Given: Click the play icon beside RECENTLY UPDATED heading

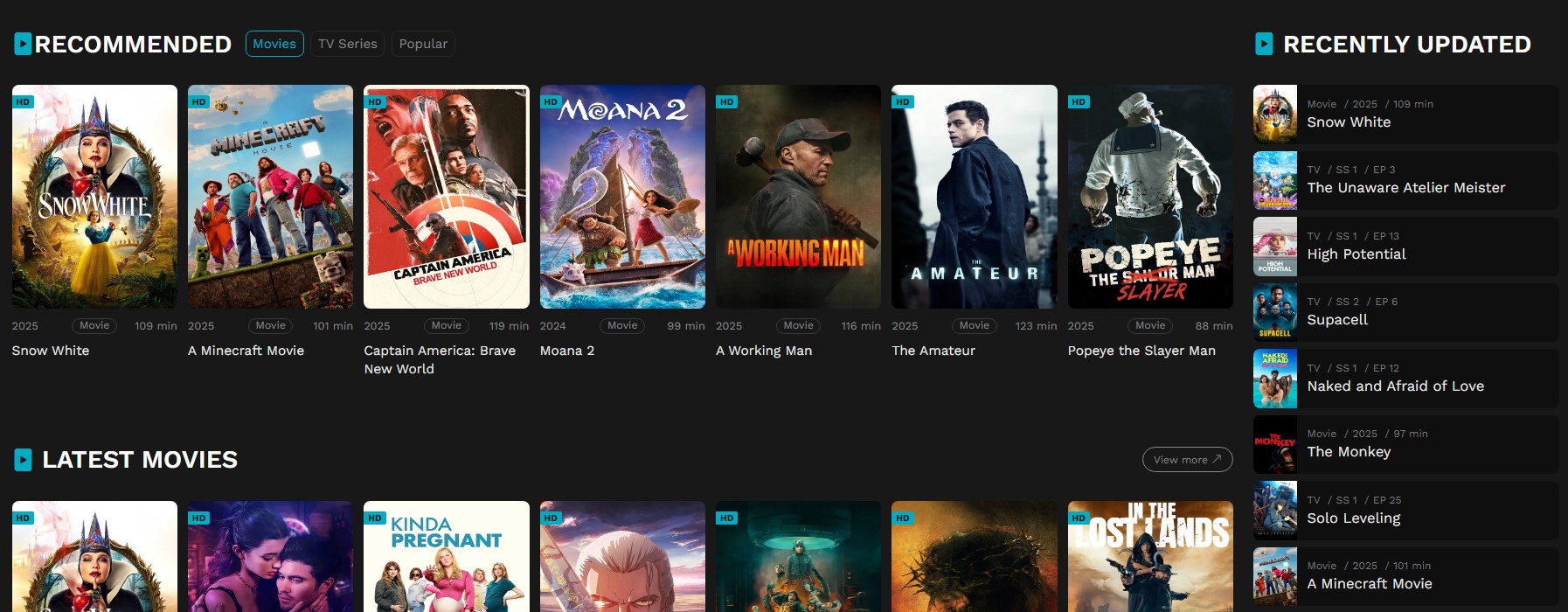Looking at the screenshot, I should pos(1264,44).
